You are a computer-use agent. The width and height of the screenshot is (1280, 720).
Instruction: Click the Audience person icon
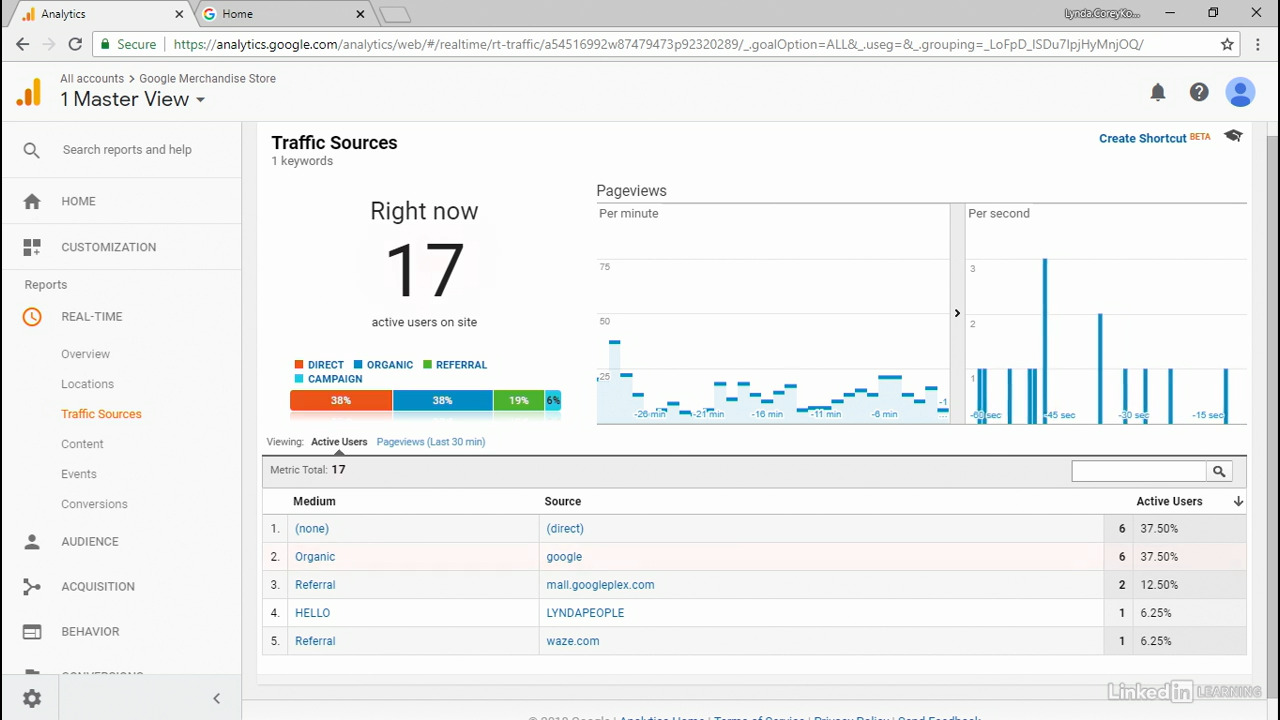(x=32, y=541)
